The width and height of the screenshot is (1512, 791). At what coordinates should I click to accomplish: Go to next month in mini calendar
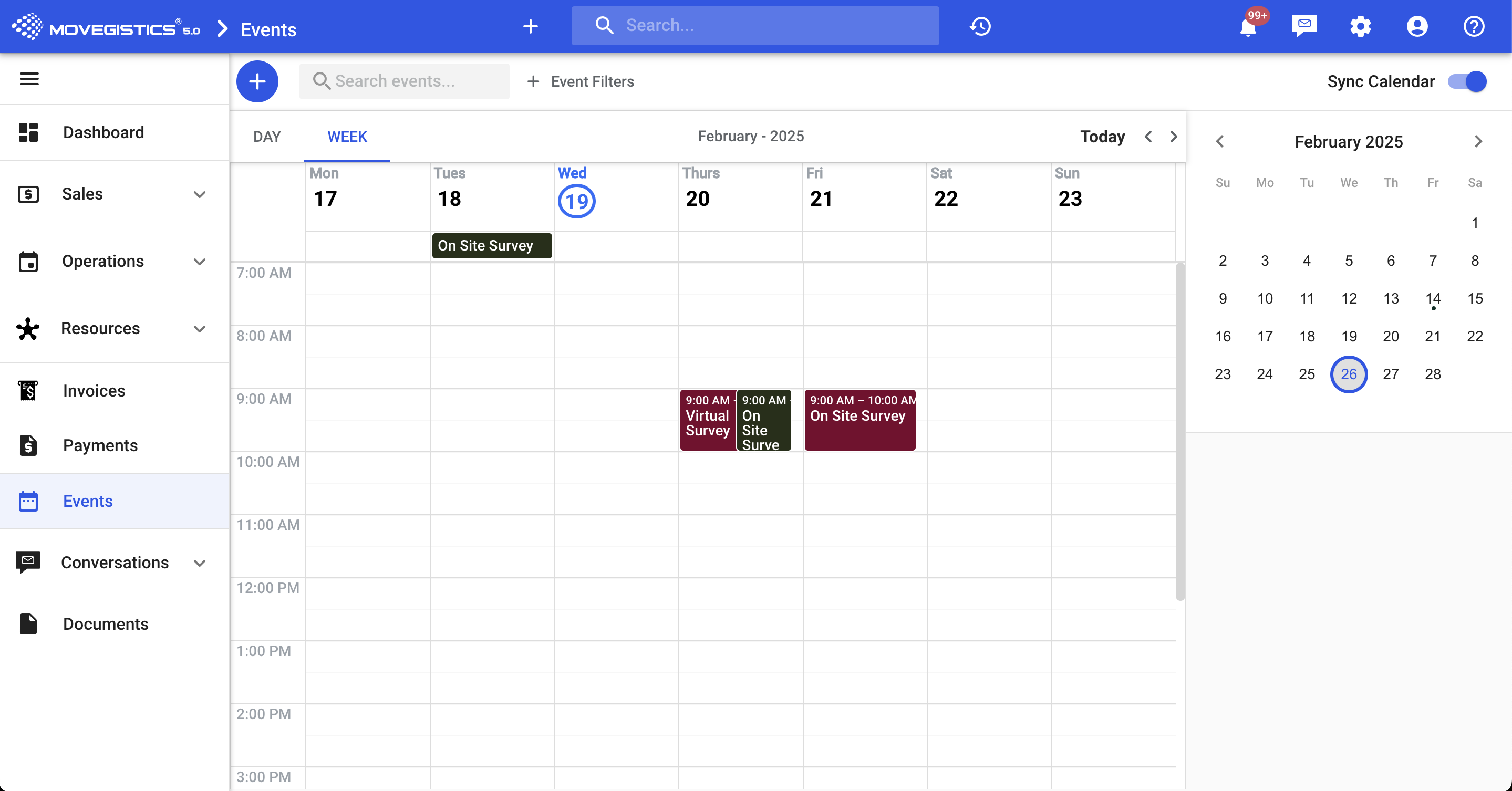[1478, 141]
